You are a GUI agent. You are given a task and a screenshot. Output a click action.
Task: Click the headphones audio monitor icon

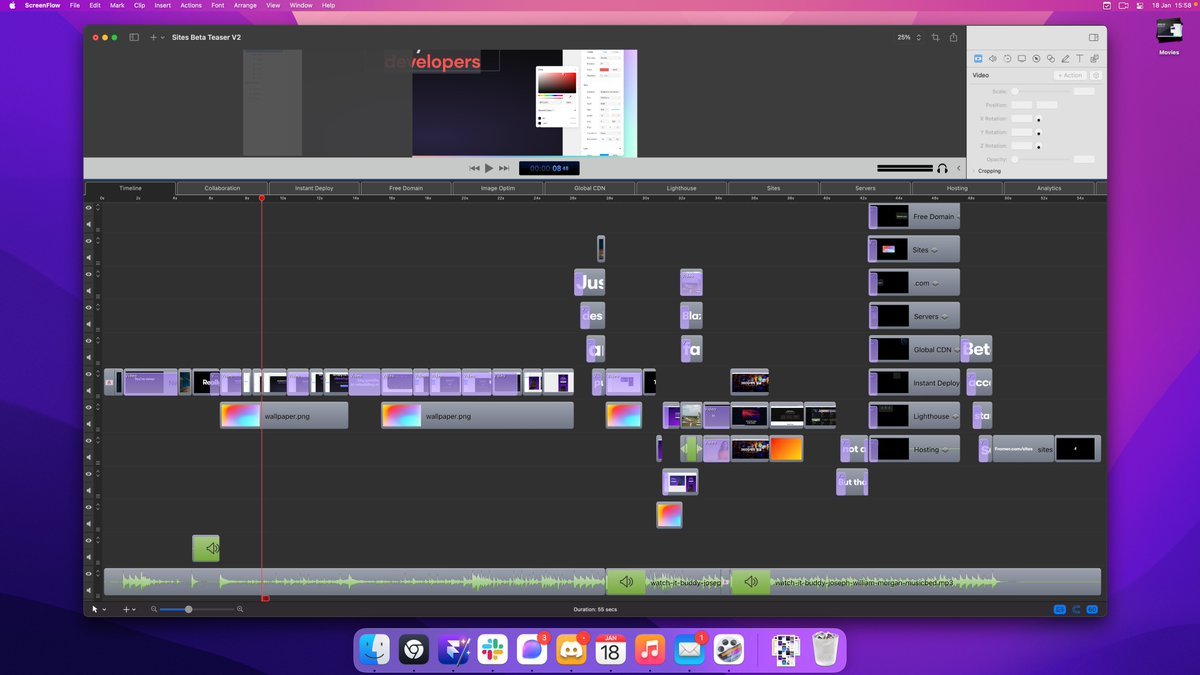[942, 168]
